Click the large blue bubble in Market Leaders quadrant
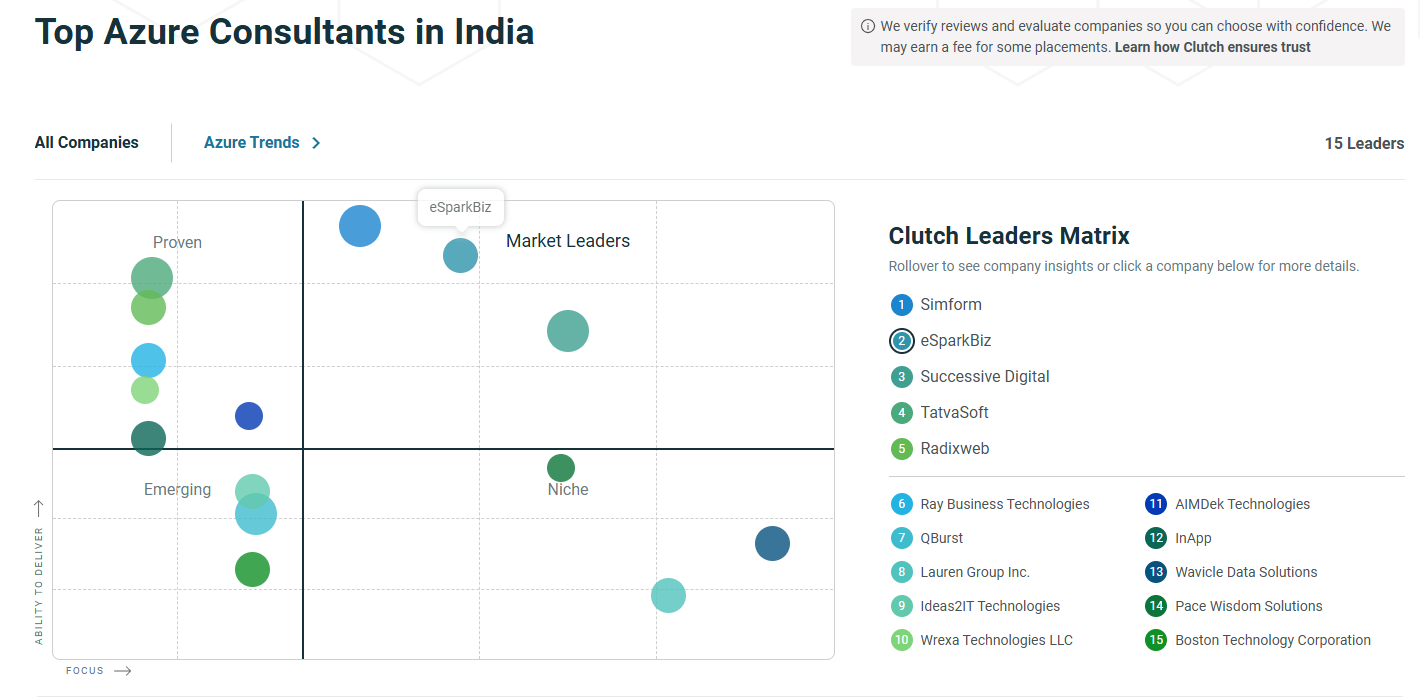Screen dimensions: 1423x697 tap(360, 226)
